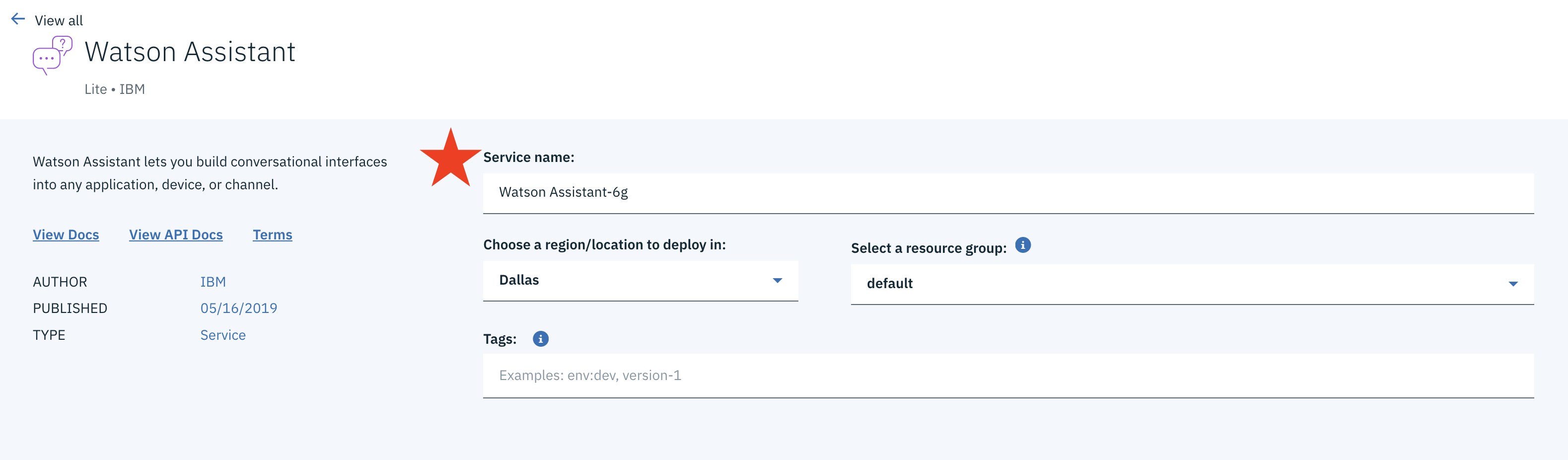This screenshot has width=1568, height=460.
Task: Click the Watson Assistant description paragraph
Action: coord(210,173)
